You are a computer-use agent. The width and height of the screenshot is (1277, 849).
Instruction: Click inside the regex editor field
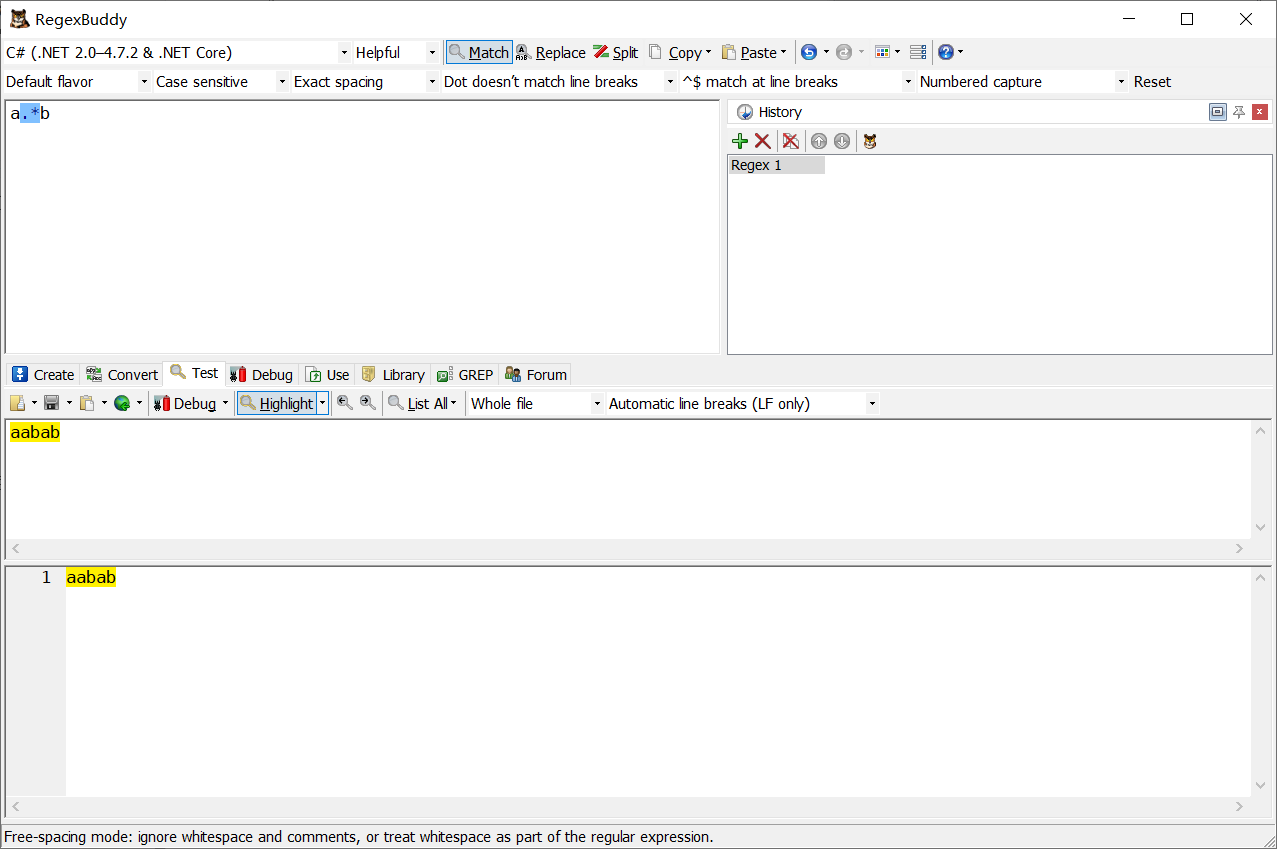[x=362, y=227]
